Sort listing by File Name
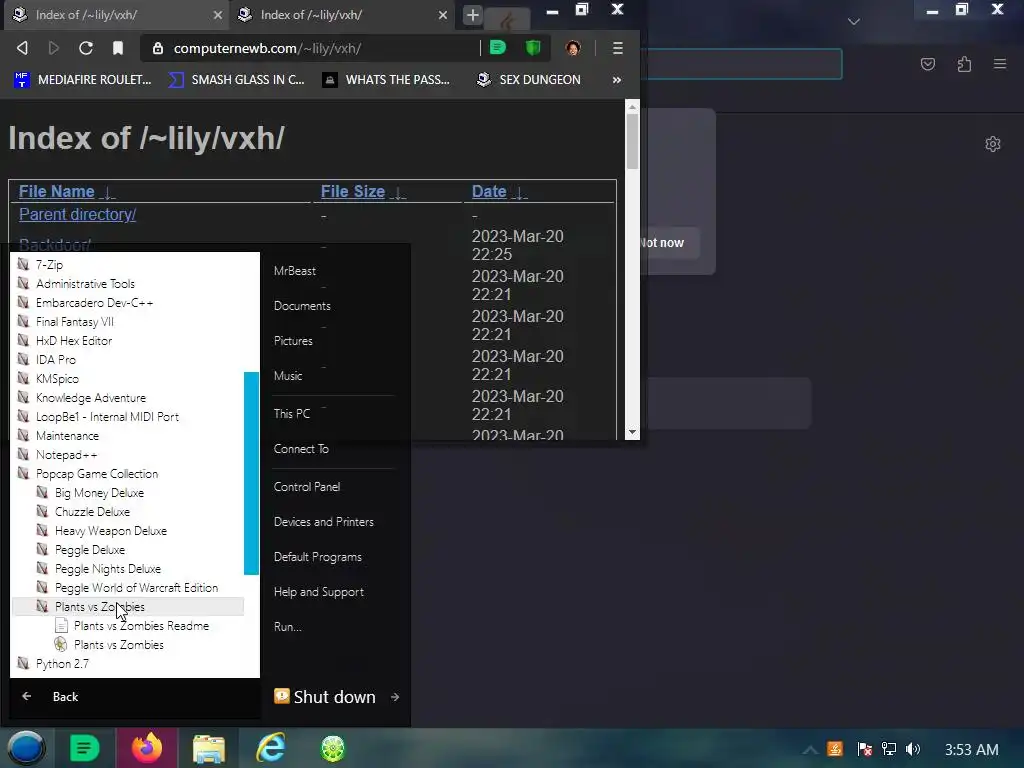The width and height of the screenshot is (1024, 768). (x=57, y=191)
